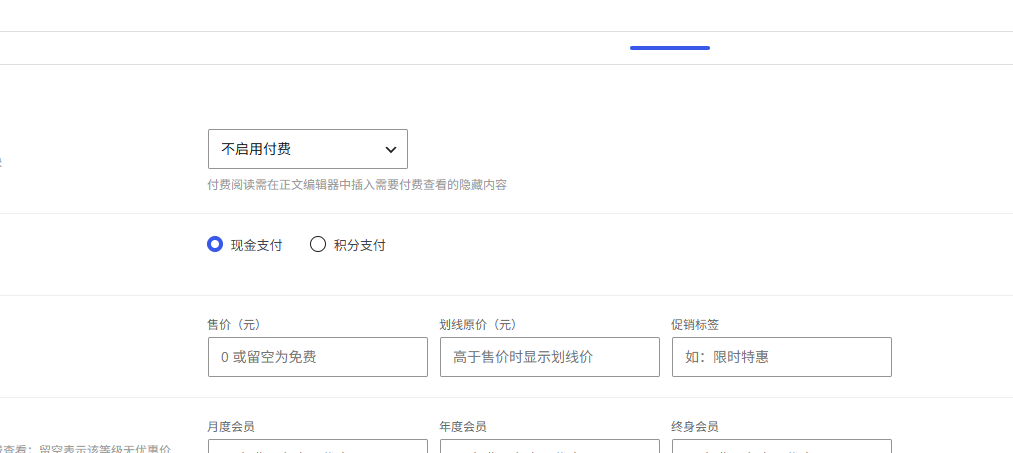Click the 月度会员 label
1013x453 pixels.
click(x=231, y=427)
